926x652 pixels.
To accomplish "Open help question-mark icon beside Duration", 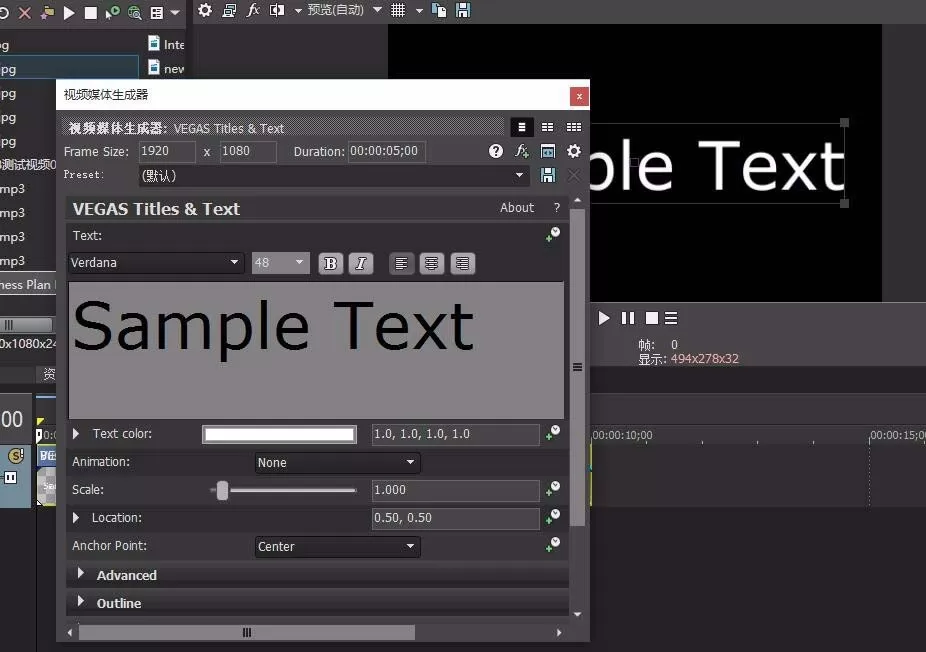I will coord(496,151).
